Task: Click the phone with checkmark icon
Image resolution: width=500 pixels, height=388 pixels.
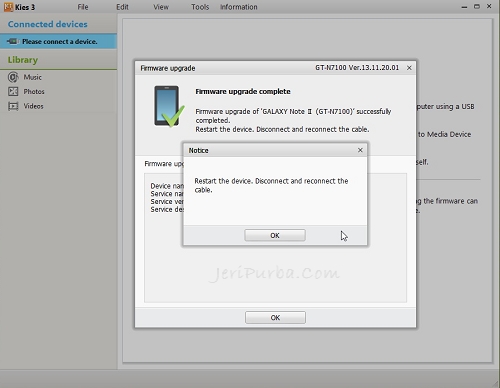Action: pos(169,106)
